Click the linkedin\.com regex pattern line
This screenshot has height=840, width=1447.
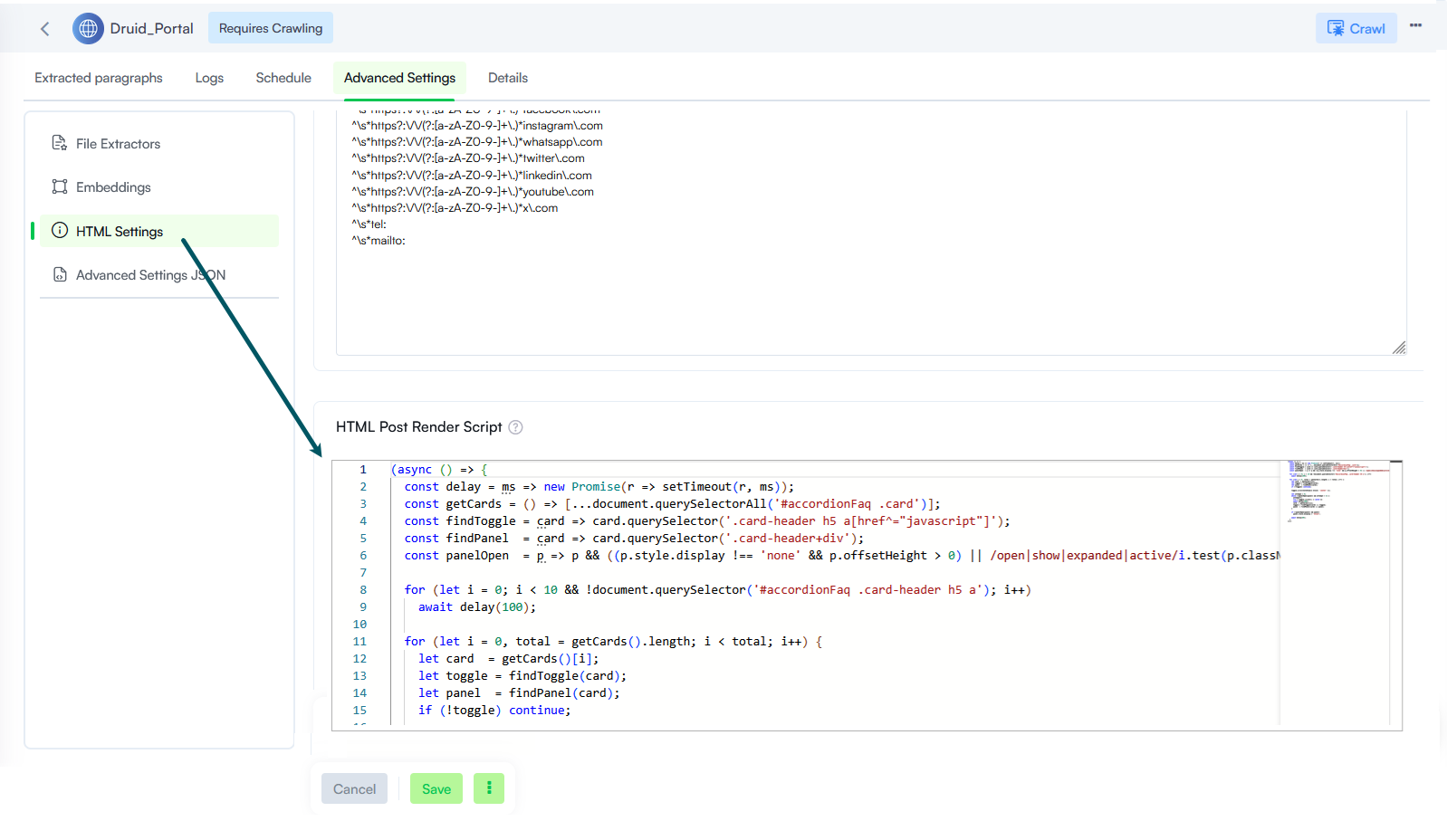click(x=472, y=176)
